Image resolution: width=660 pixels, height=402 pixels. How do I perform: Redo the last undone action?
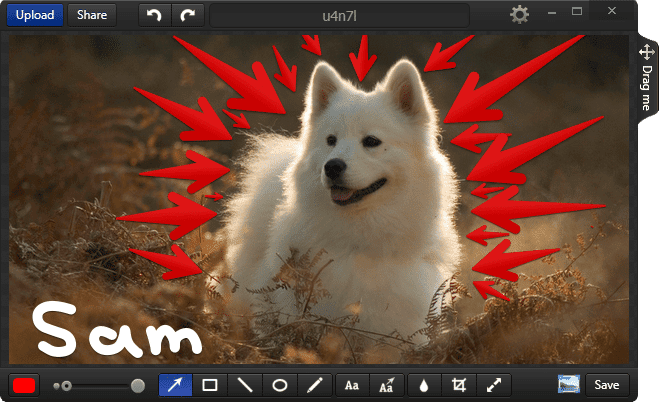coord(187,15)
